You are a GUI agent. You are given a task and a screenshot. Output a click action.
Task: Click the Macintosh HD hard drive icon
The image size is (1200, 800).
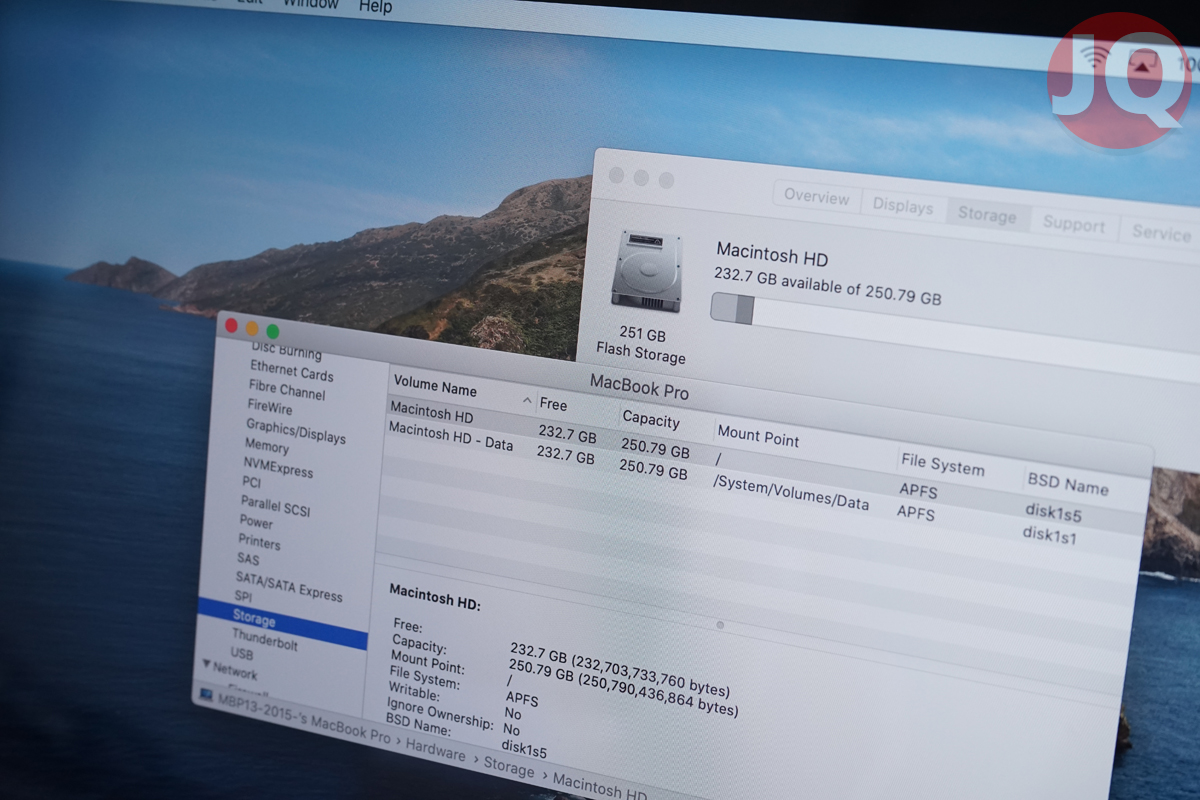(x=647, y=270)
